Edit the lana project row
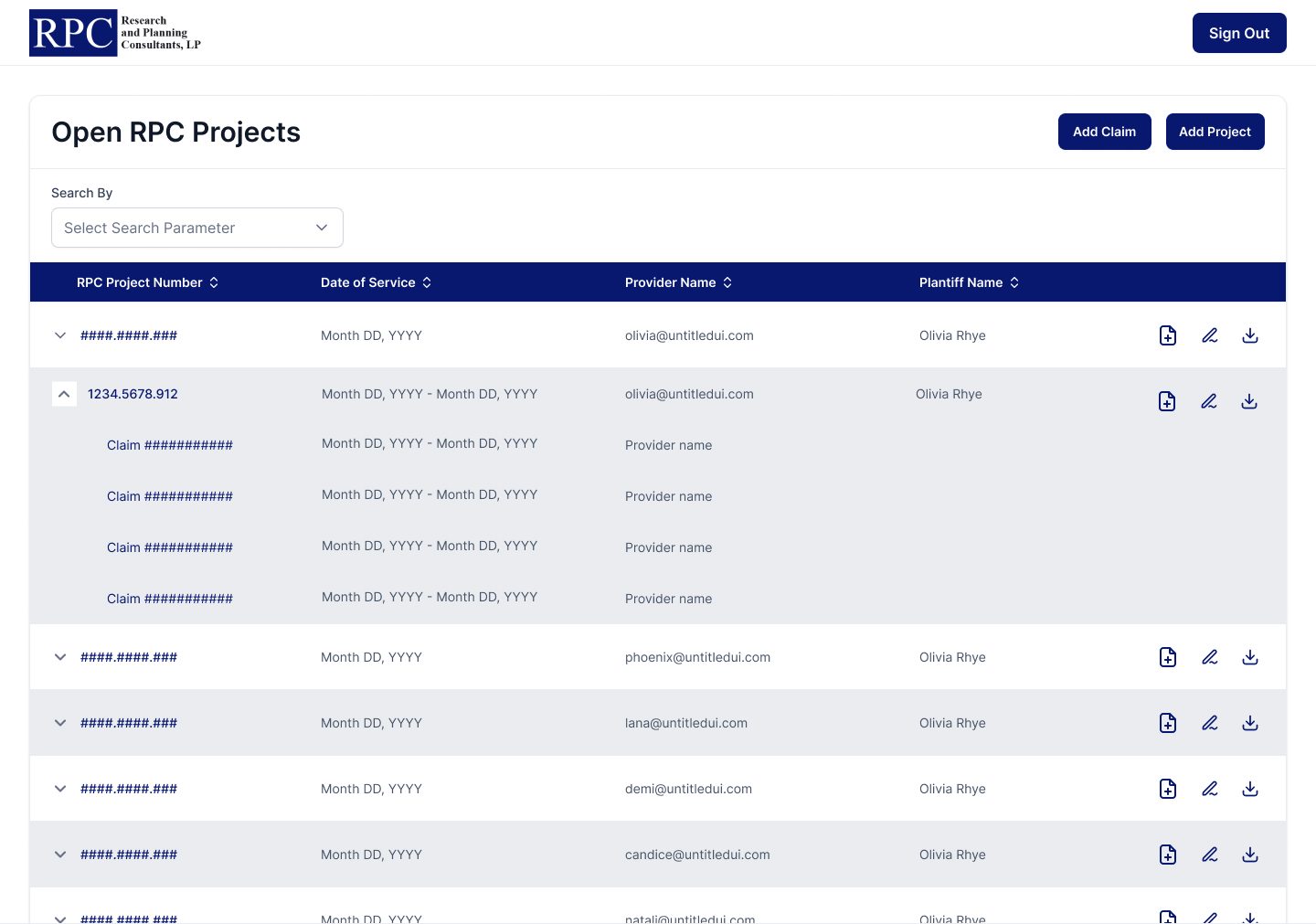The width and height of the screenshot is (1316, 924). pos(1210,723)
